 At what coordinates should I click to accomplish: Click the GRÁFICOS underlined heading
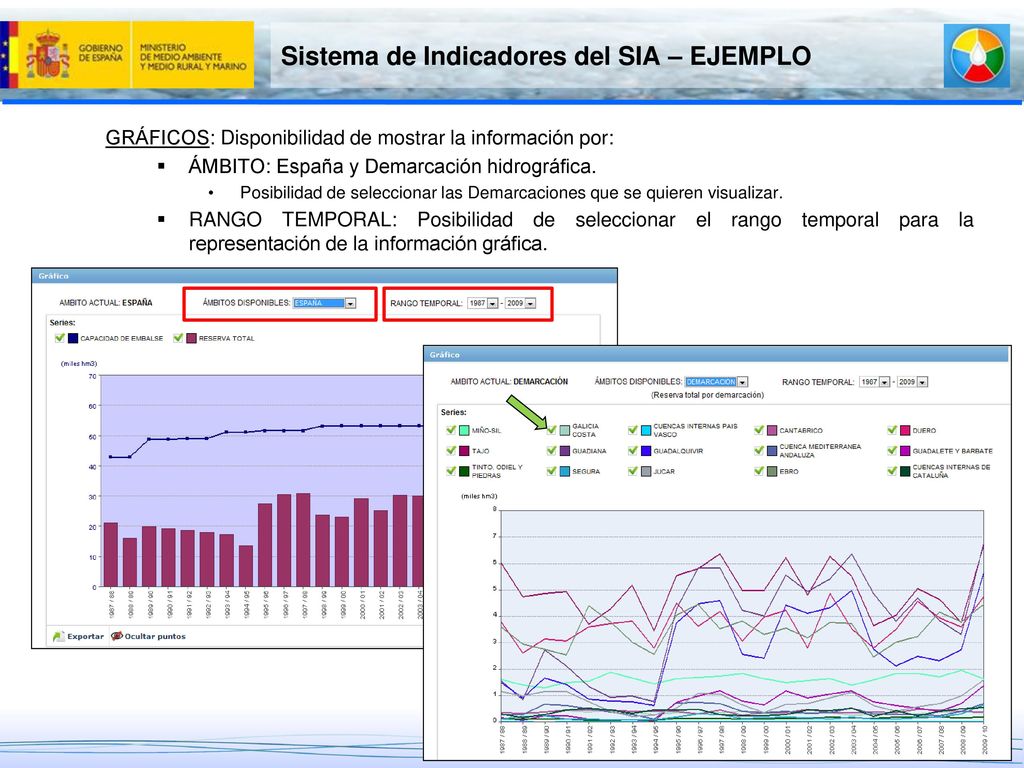[x=157, y=138]
